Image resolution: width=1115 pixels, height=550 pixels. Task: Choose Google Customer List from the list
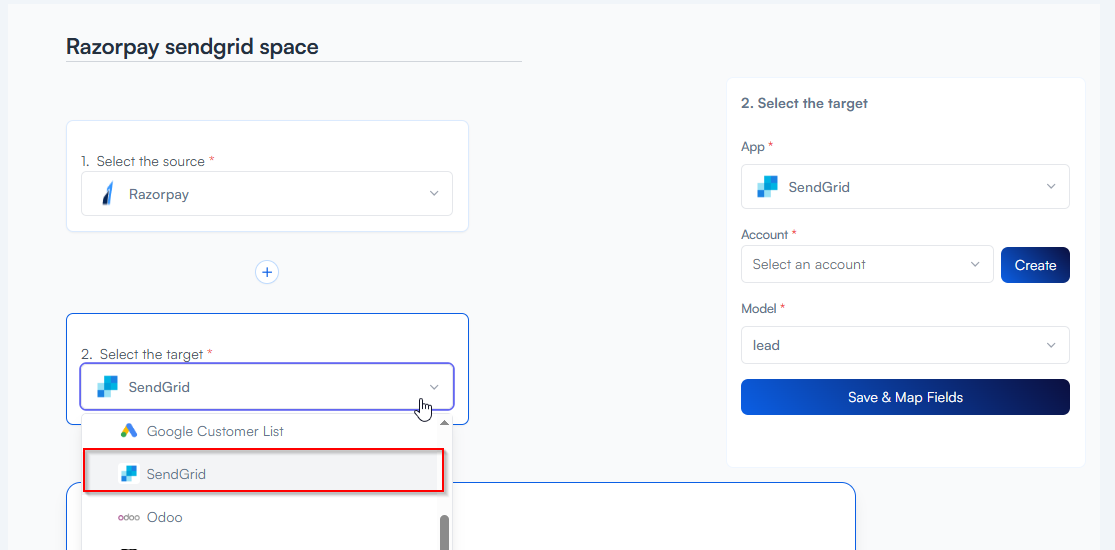point(215,431)
